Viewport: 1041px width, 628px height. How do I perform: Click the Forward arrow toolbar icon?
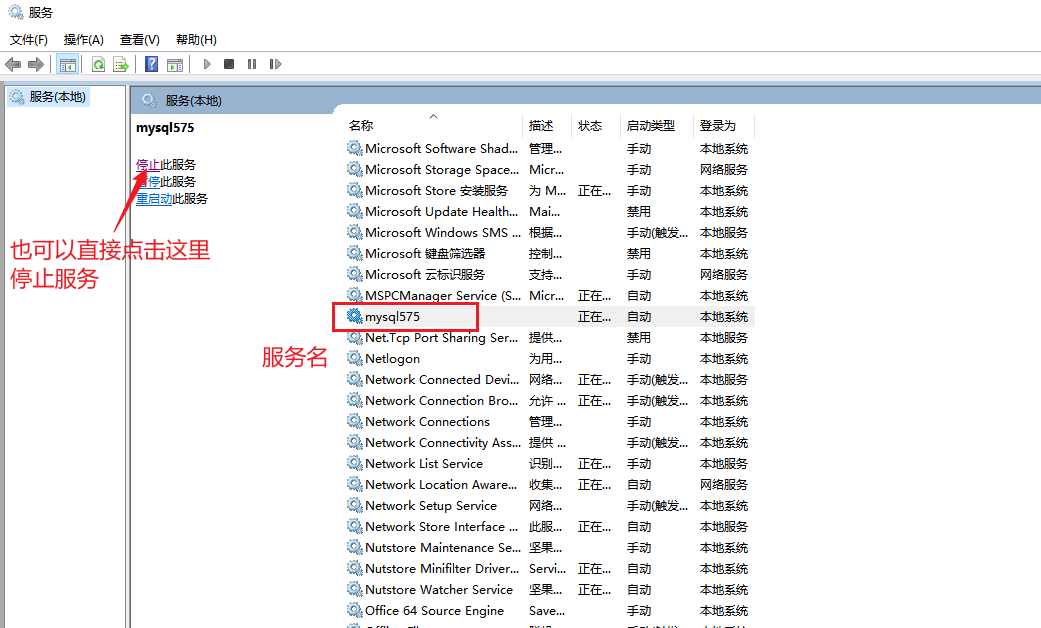(35, 64)
